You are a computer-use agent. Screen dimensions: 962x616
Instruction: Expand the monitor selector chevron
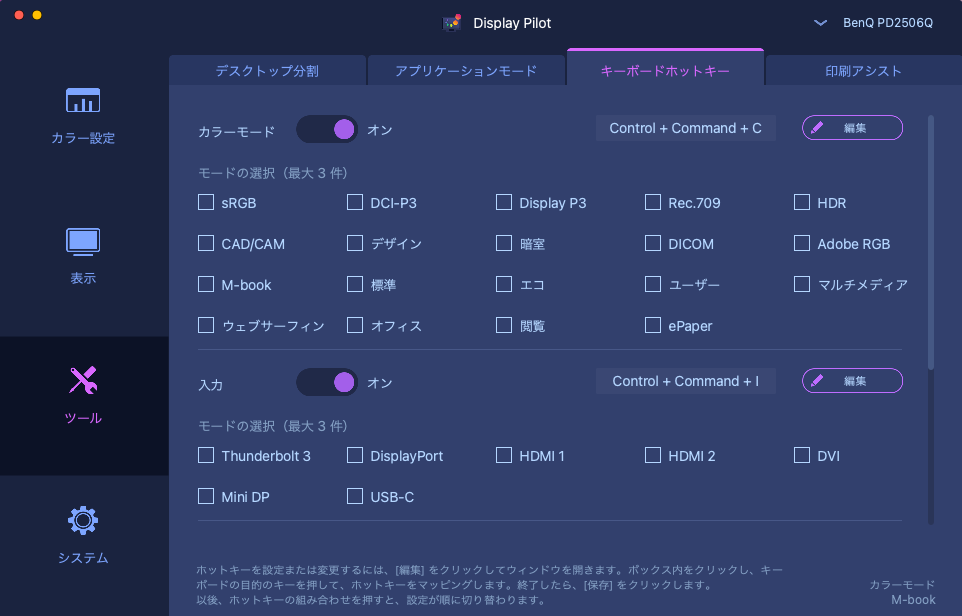(820, 23)
